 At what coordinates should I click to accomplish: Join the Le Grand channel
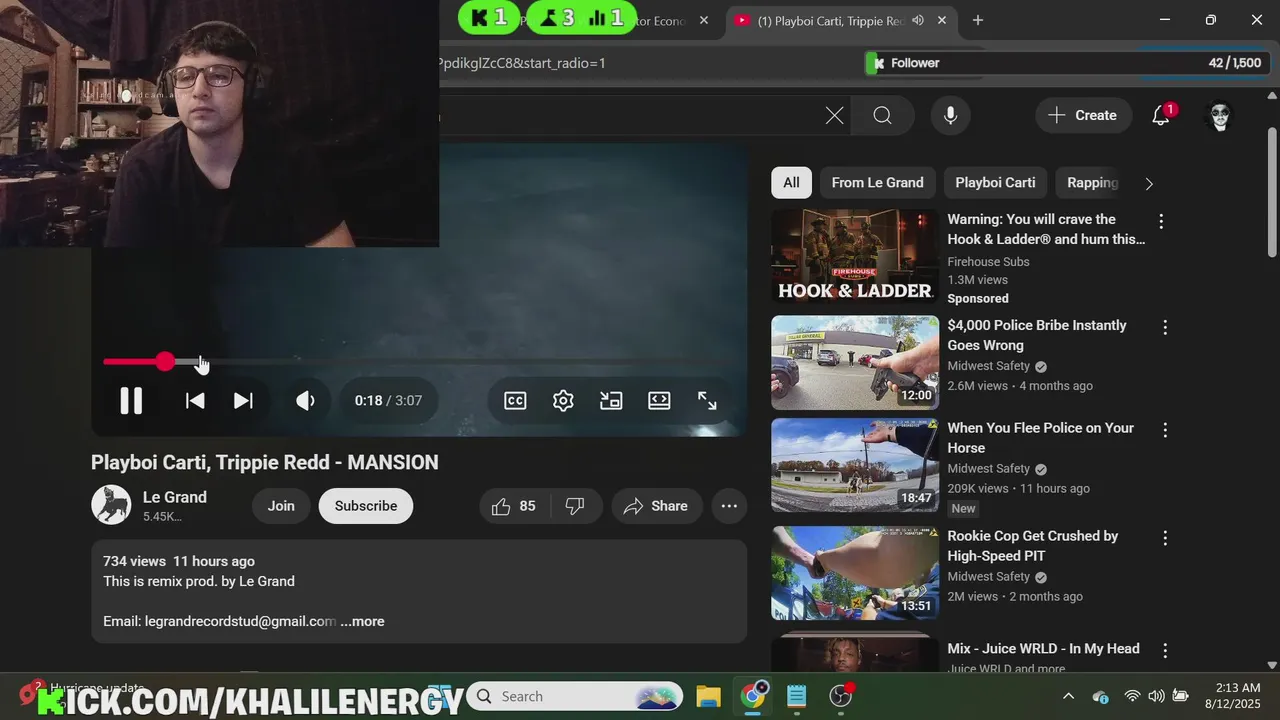281,506
